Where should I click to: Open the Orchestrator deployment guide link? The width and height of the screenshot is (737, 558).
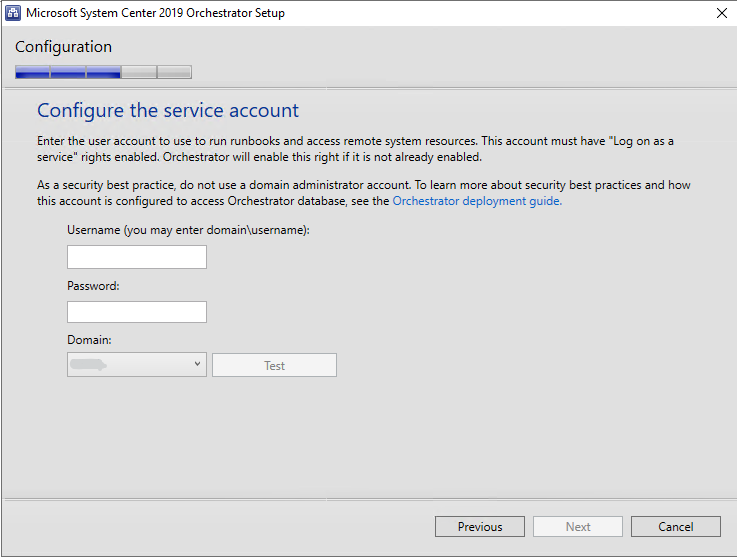(477, 201)
